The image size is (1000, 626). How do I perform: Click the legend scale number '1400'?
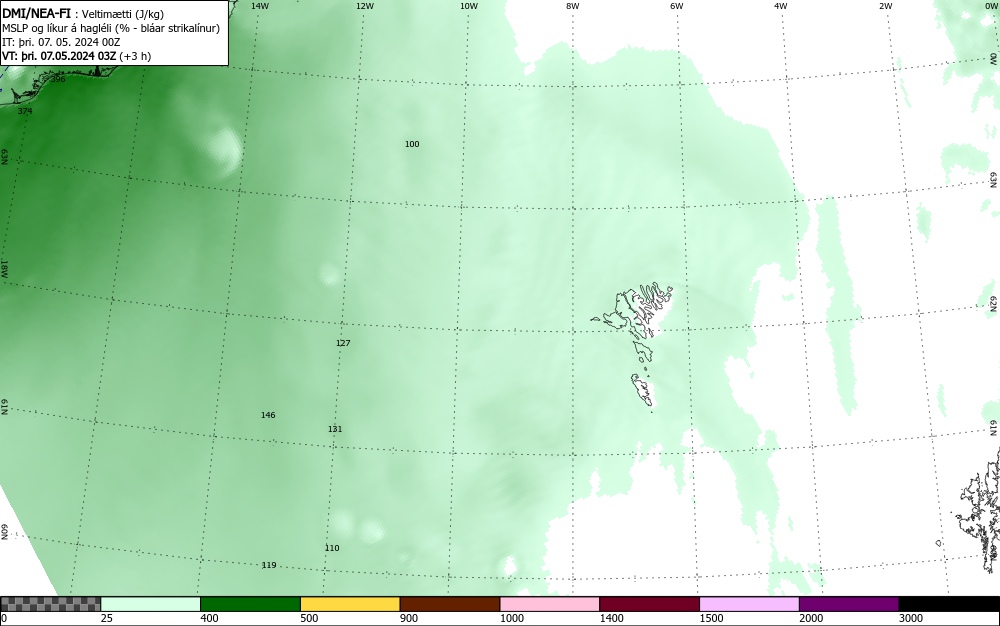tap(612, 618)
